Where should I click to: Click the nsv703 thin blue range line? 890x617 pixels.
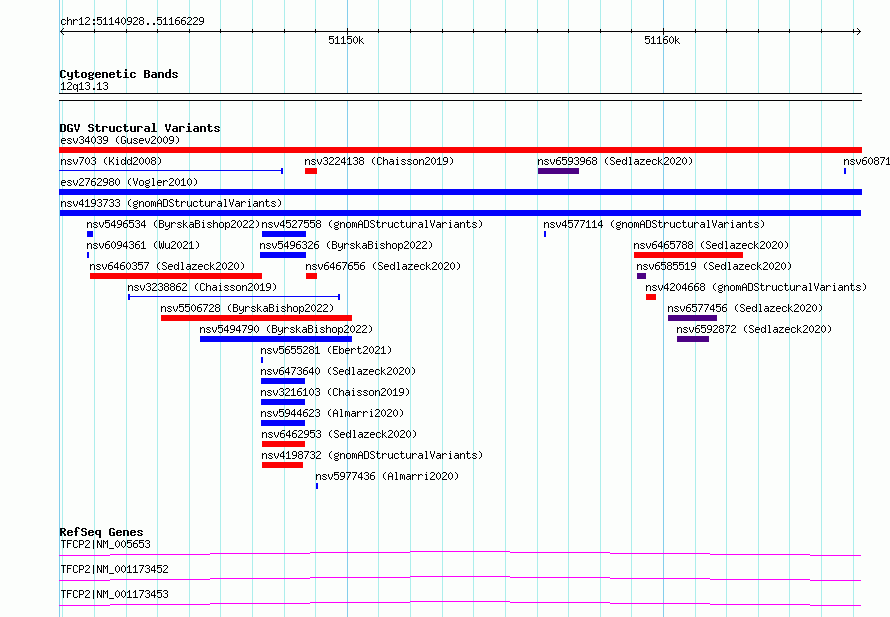pos(171,171)
